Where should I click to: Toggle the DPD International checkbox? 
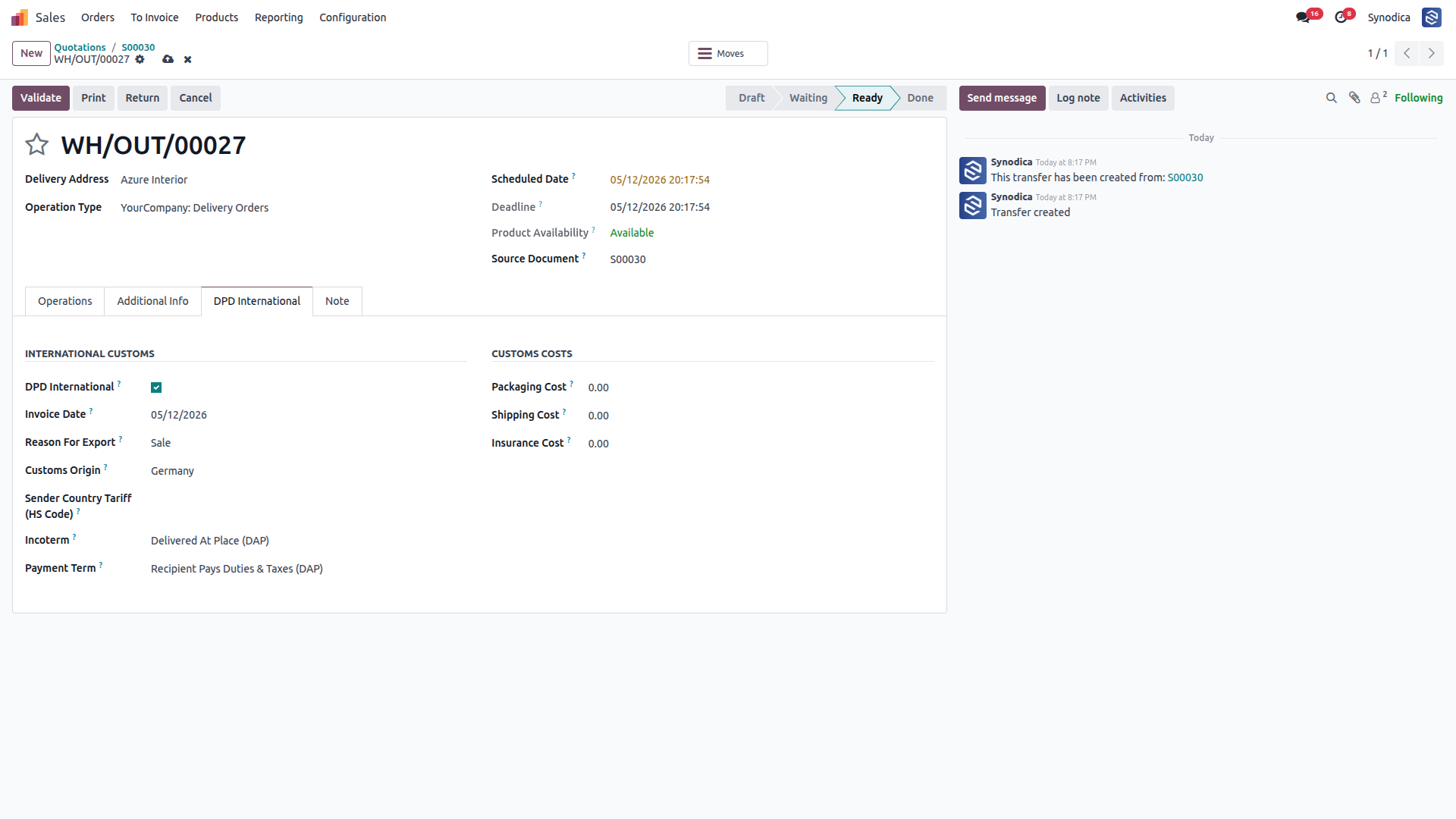[x=156, y=388]
